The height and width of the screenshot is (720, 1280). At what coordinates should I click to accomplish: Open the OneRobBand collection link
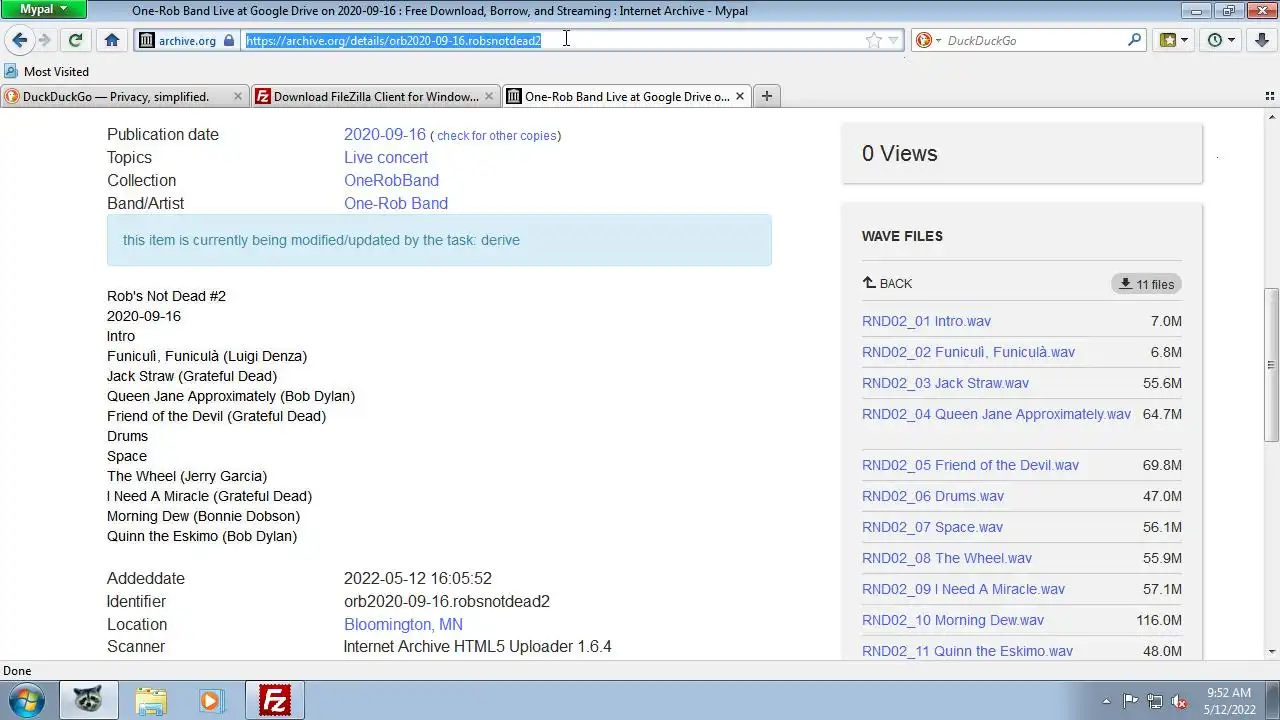point(391,180)
